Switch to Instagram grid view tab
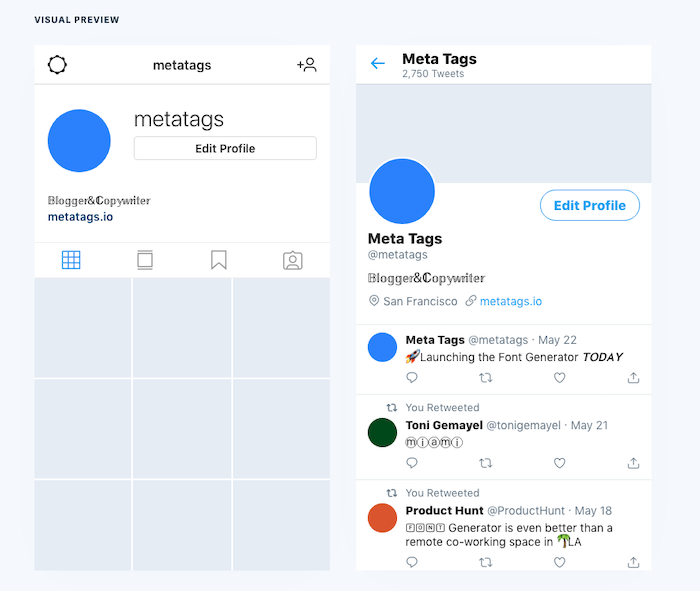 [x=71, y=261]
